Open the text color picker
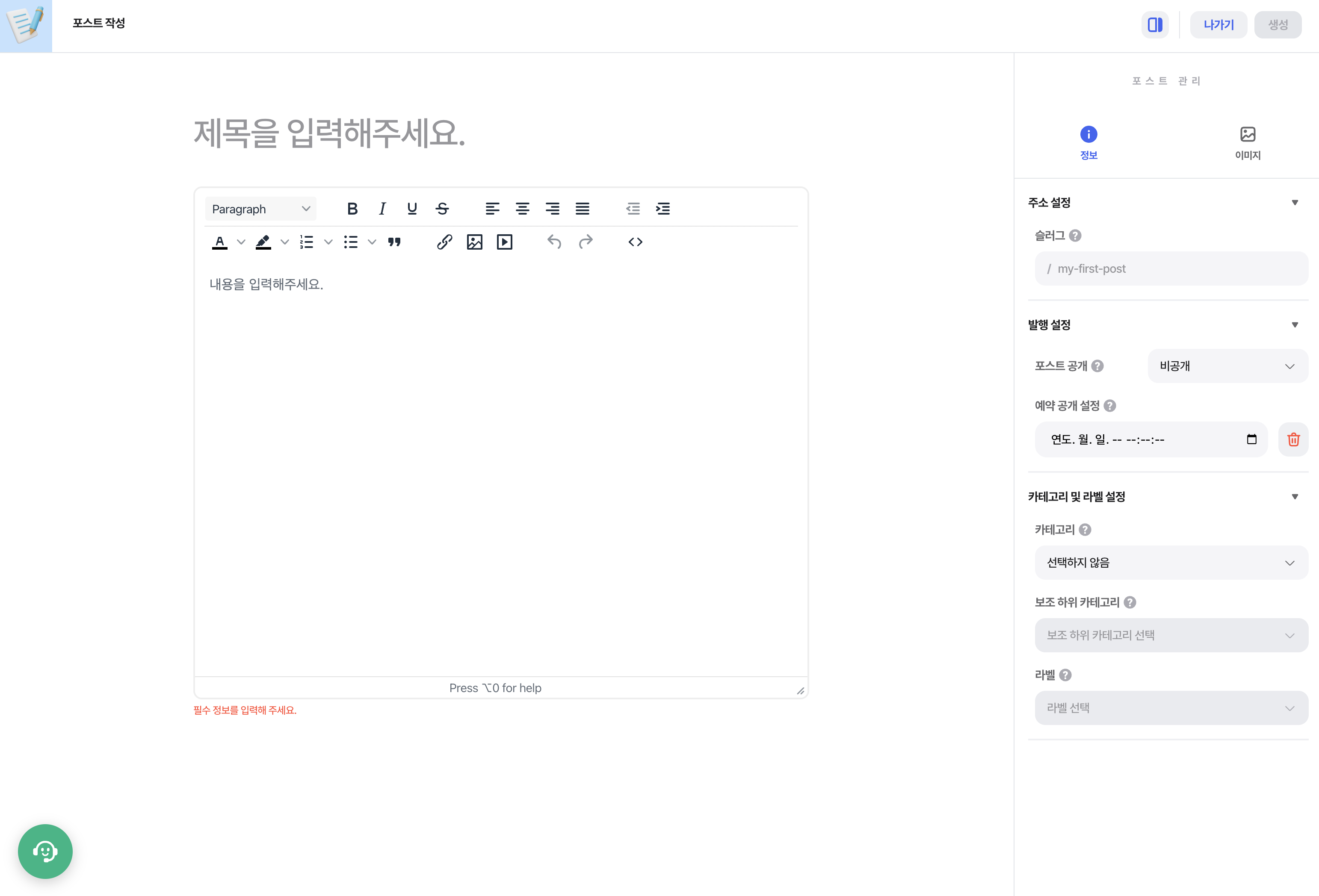Image resolution: width=1319 pixels, height=896 pixels. [x=220, y=242]
